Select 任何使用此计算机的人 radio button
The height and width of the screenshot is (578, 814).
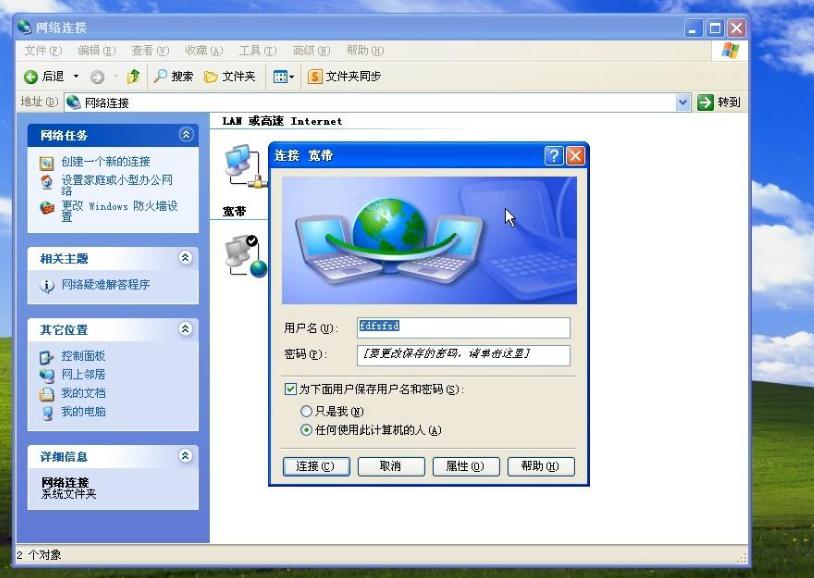[x=306, y=430]
